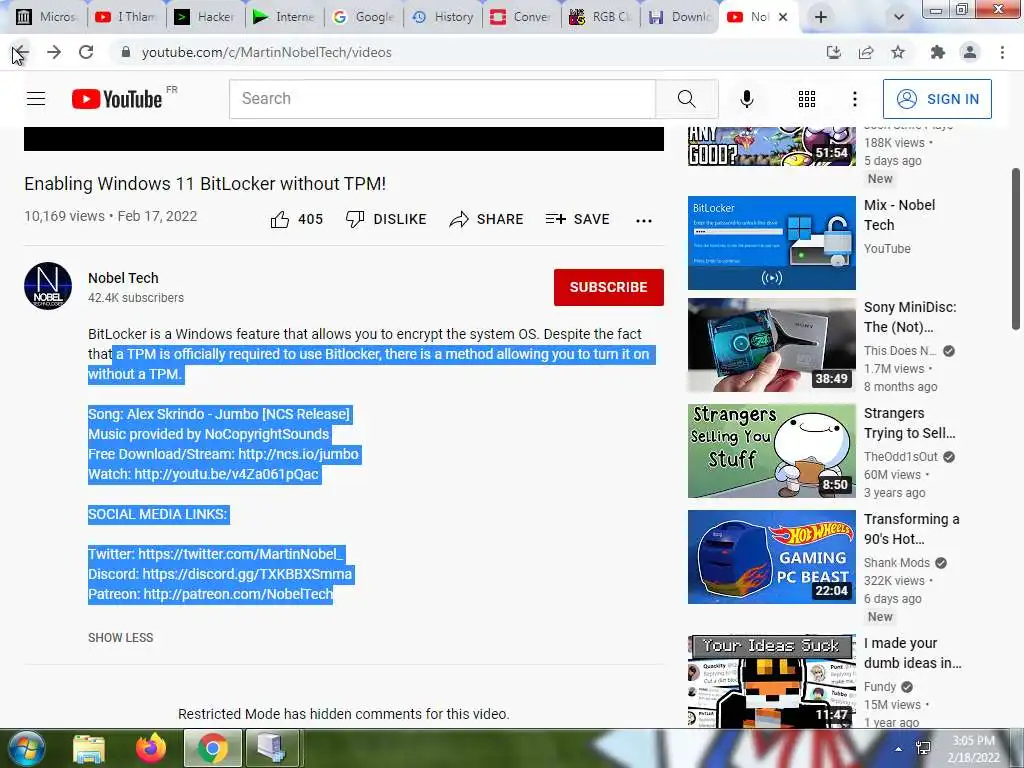Click the TheOdd1sOut channel name
1024x768 pixels.
pos(901,456)
